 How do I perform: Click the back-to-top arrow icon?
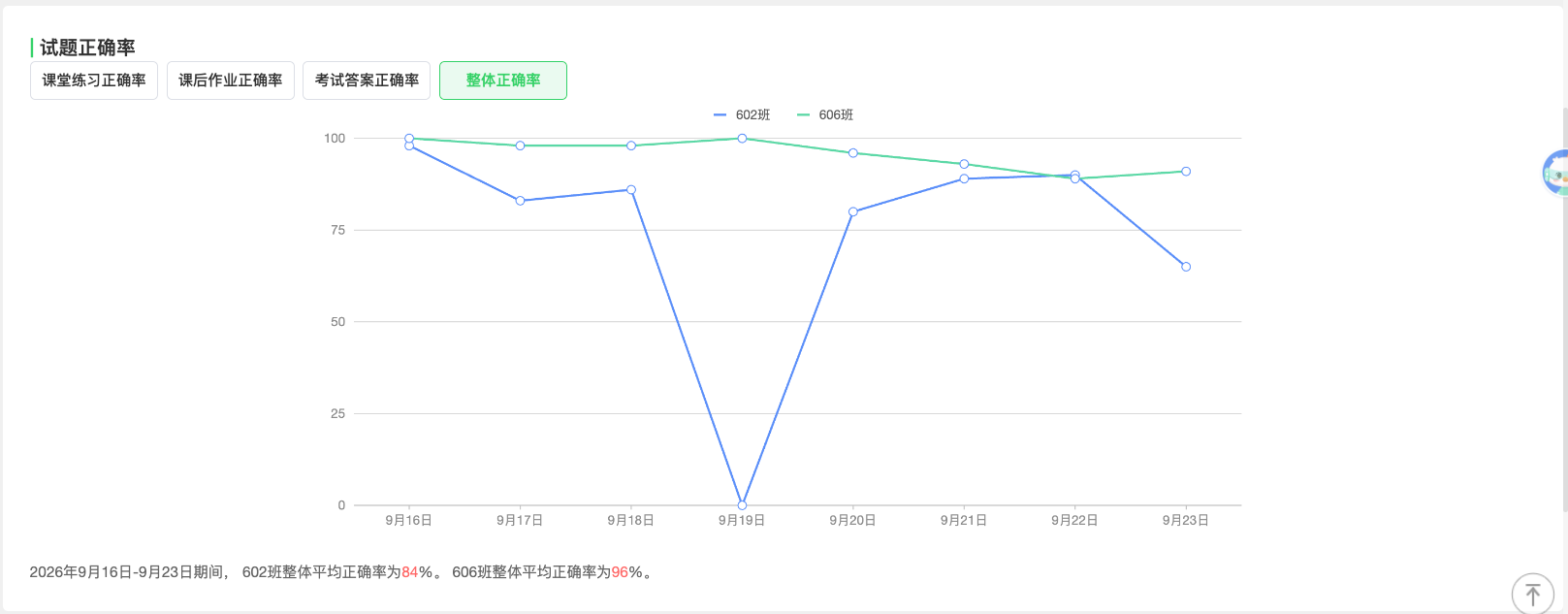(1533, 594)
